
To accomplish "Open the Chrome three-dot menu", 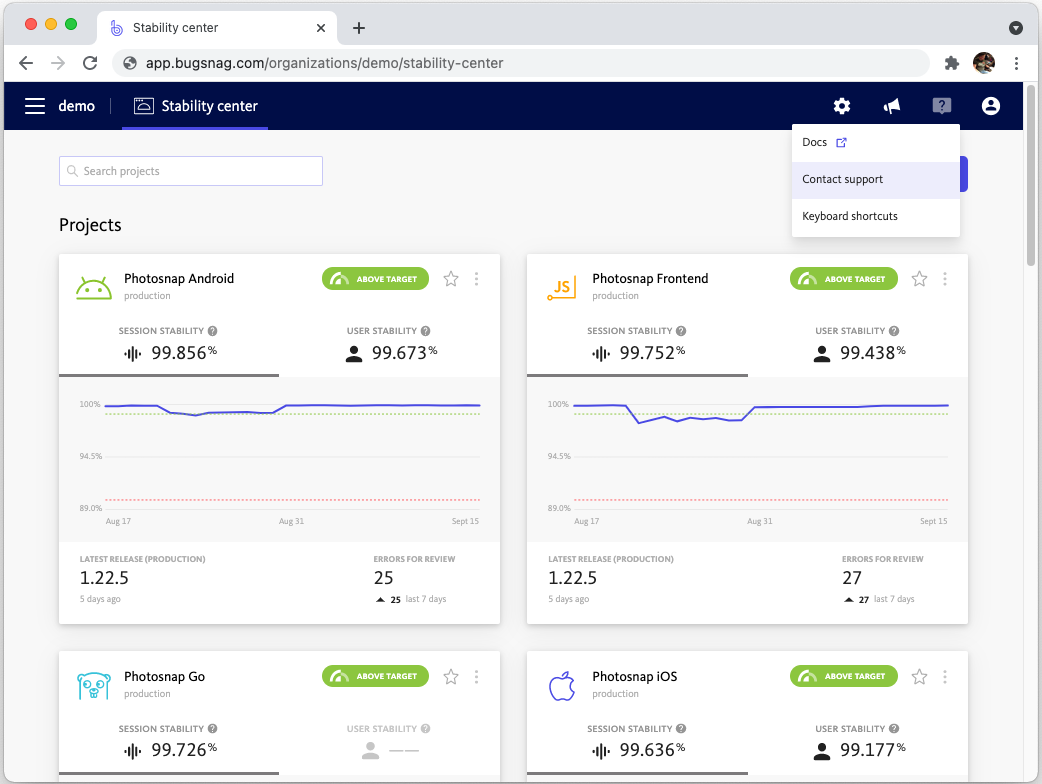I will [x=1016, y=63].
